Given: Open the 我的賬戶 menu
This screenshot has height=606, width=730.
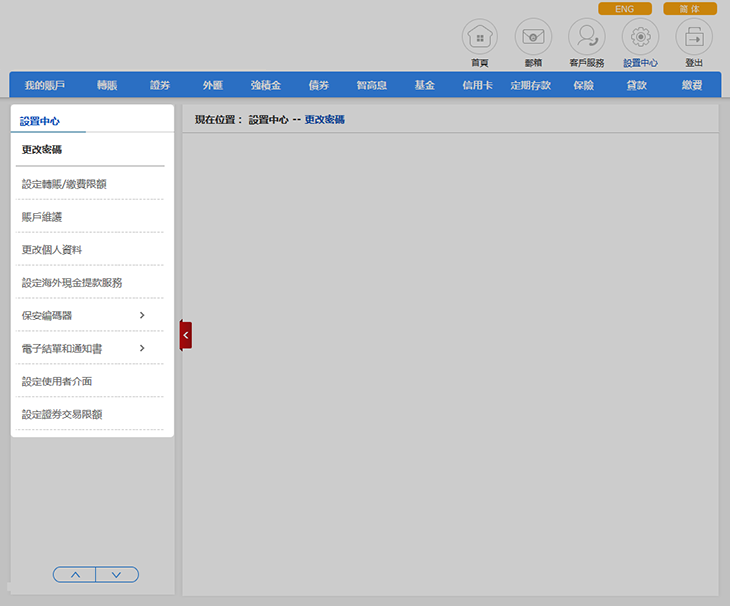Looking at the screenshot, I should tap(45, 85).
